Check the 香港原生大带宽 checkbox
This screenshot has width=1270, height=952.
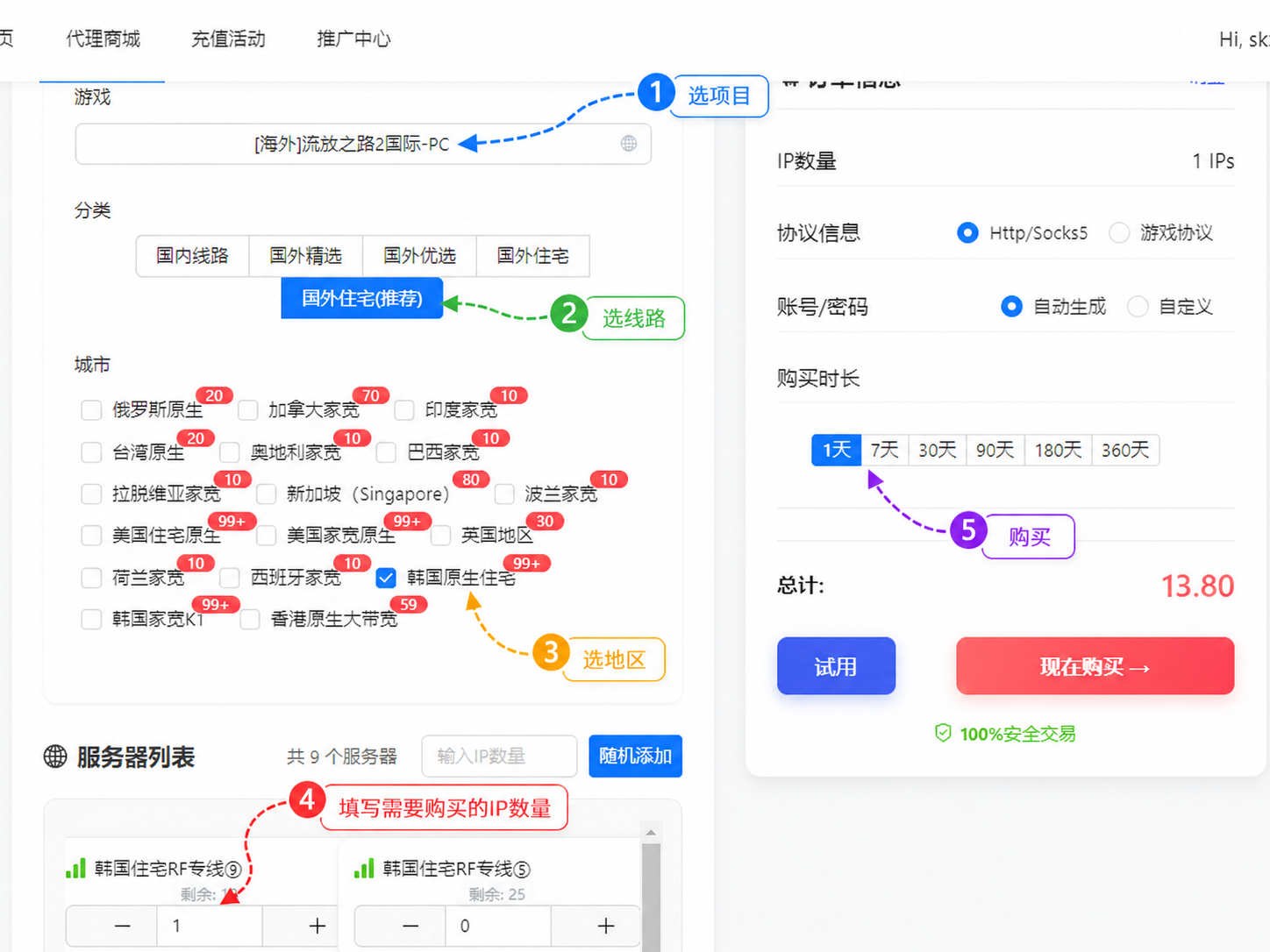point(250,620)
